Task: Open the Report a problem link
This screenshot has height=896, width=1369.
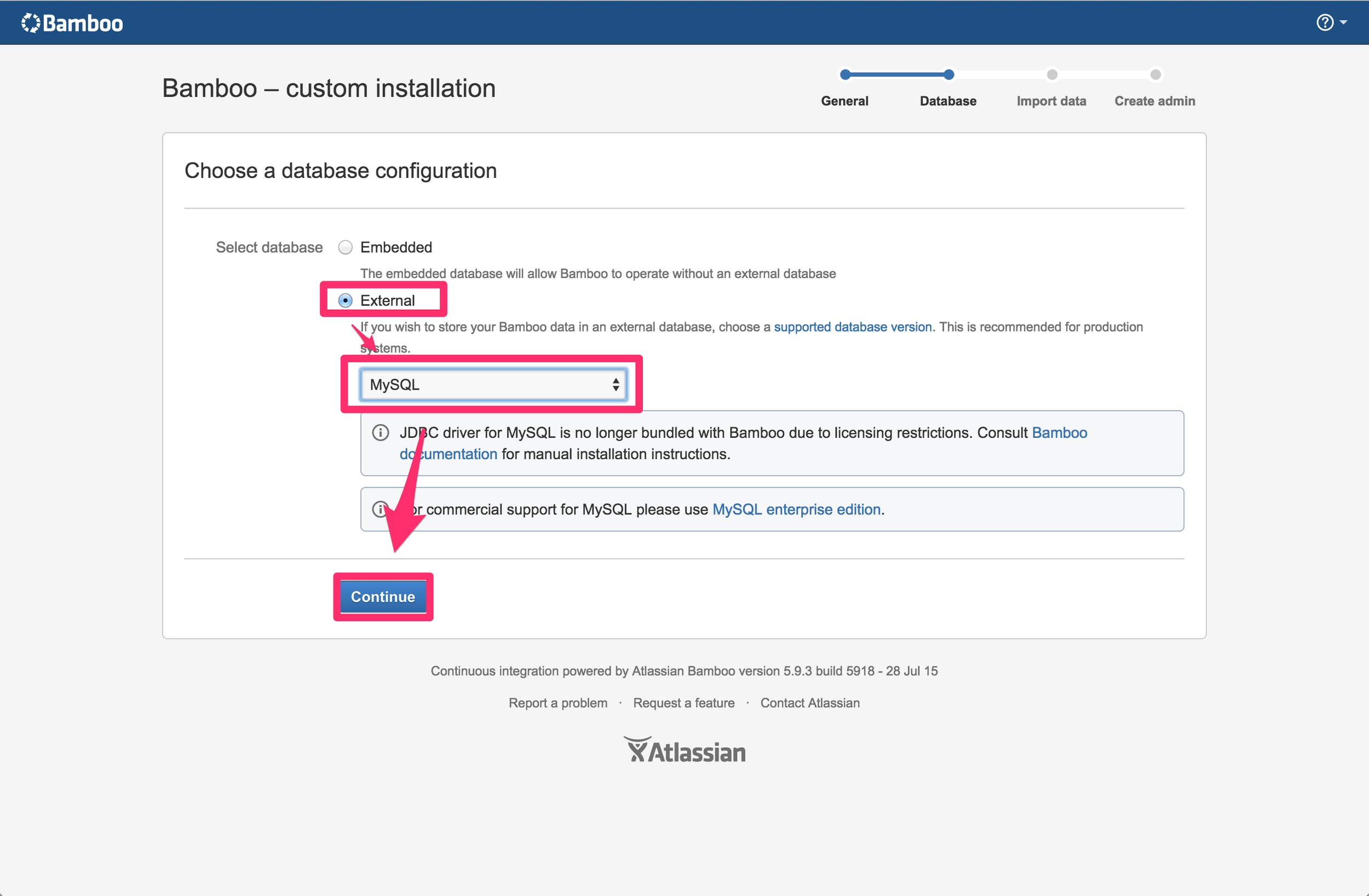Action: pos(557,702)
